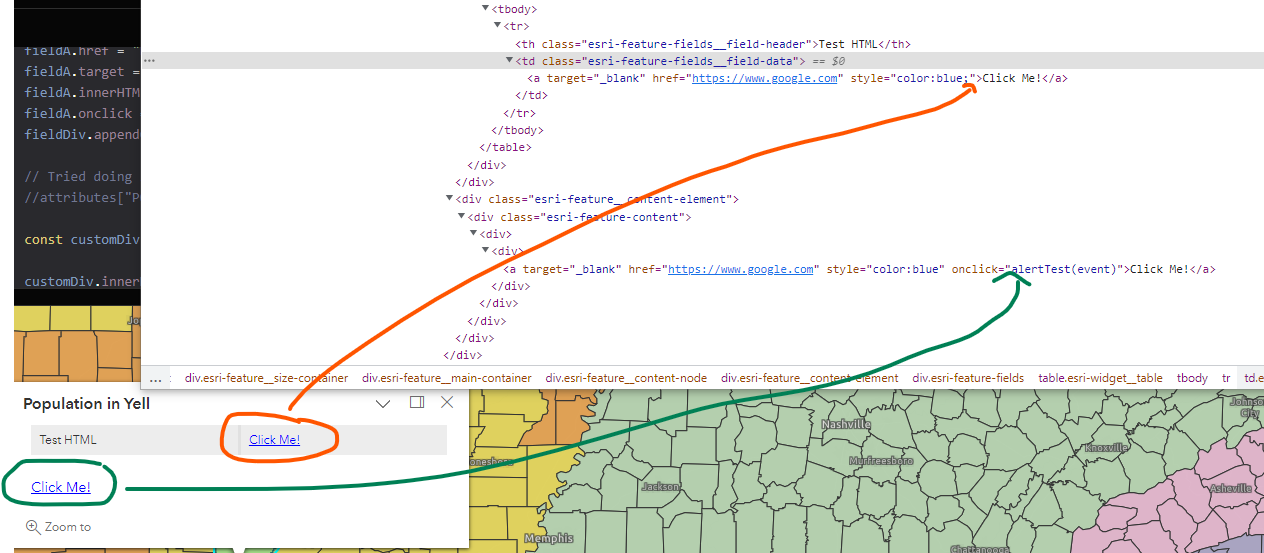Open google.com href in the td anchor

(x=765, y=78)
